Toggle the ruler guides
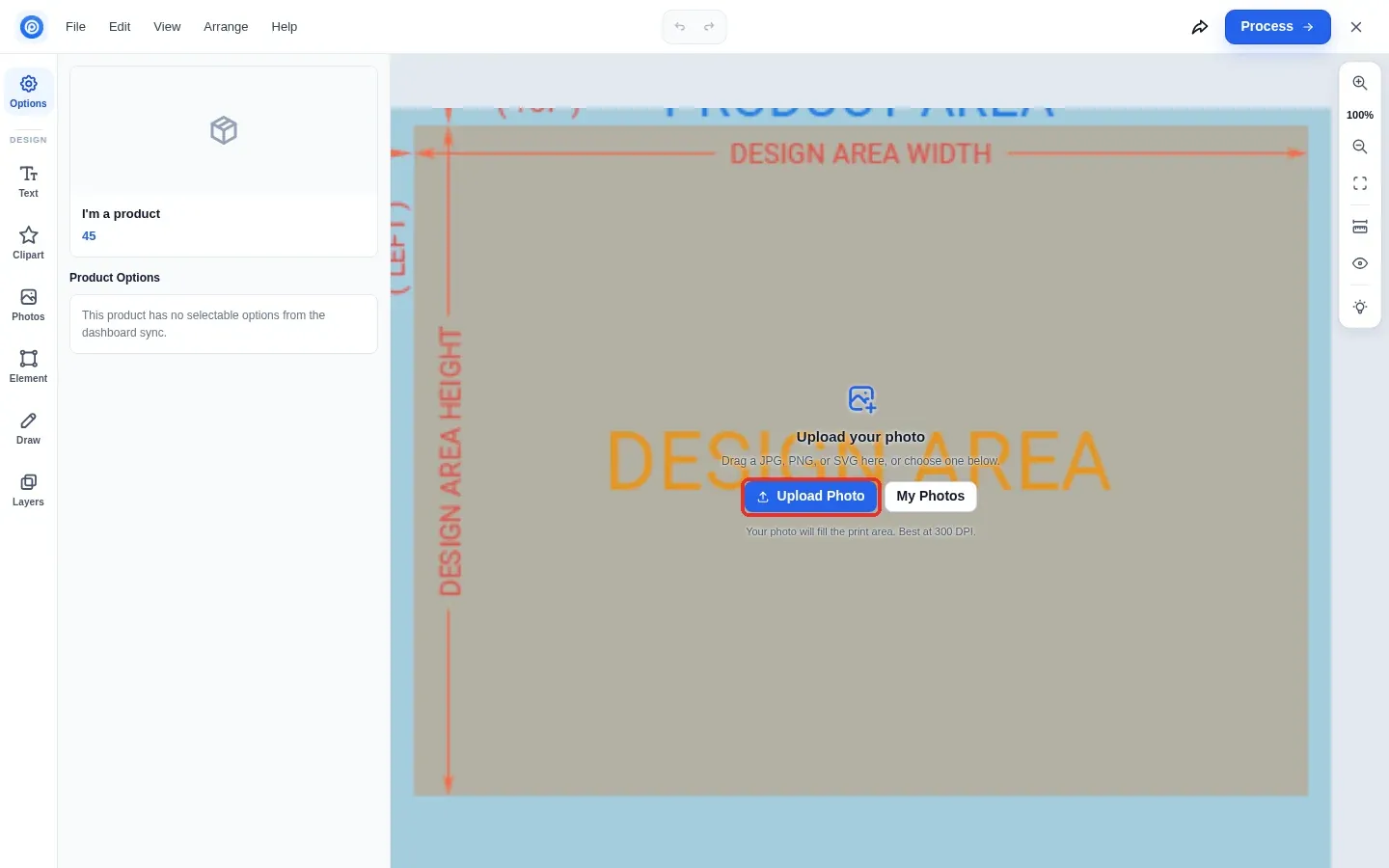This screenshot has width=1389, height=868. point(1360,227)
